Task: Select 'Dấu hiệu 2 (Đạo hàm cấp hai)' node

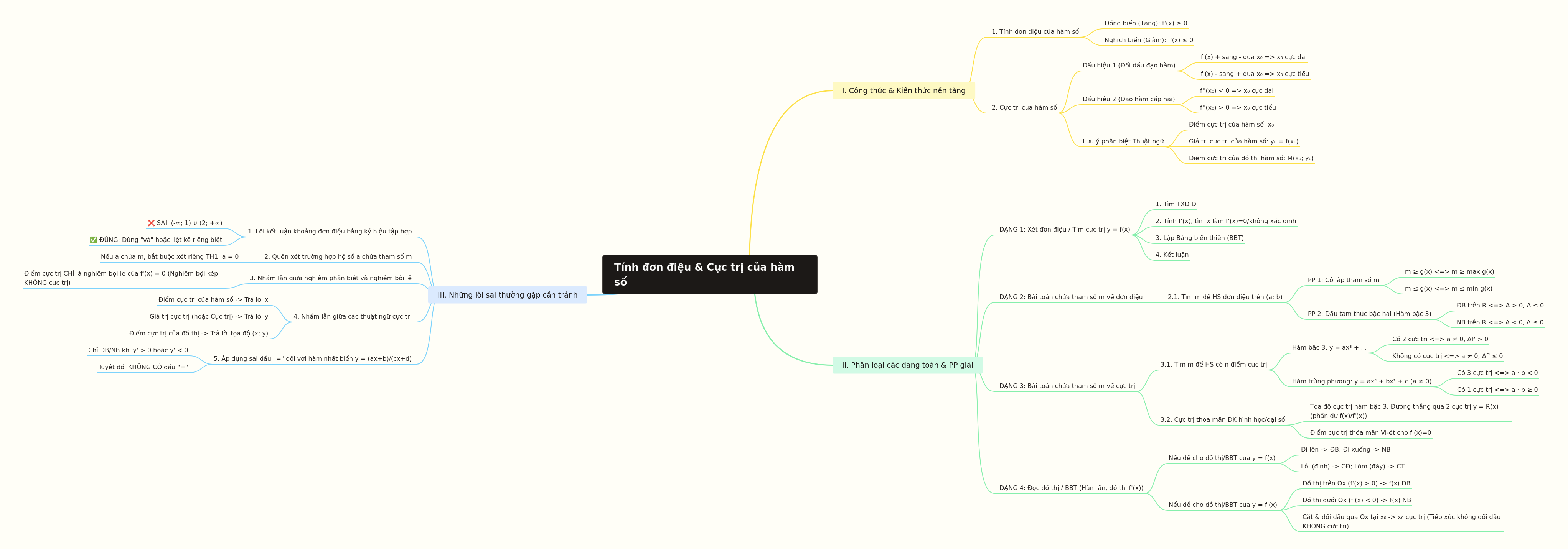Action: coord(1128,99)
